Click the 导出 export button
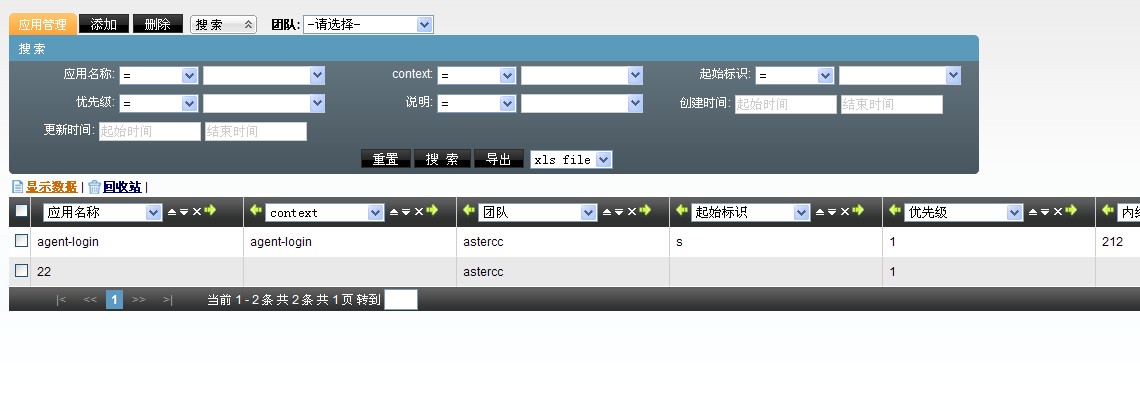The width and height of the screenshot is (1140, 411). click(498, 159)
